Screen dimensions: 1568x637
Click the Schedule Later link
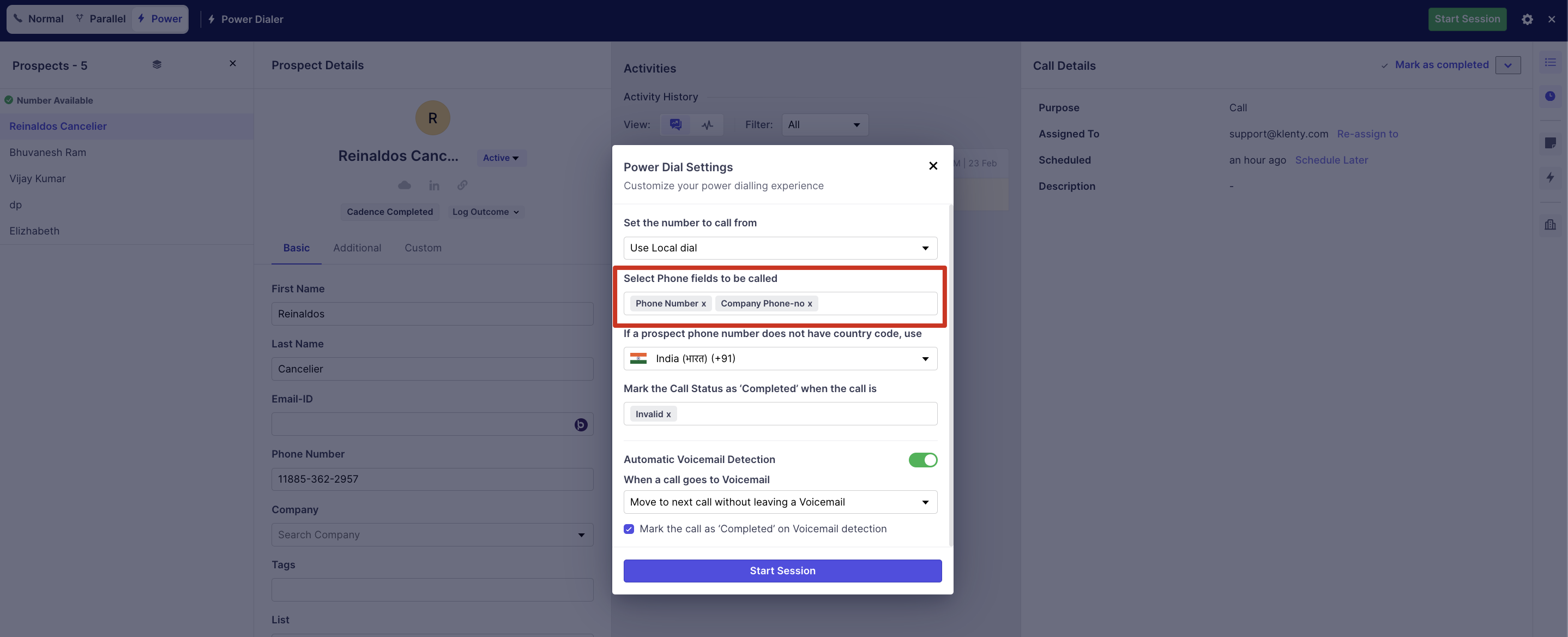pyautogui.click(x=1331, y=160)
